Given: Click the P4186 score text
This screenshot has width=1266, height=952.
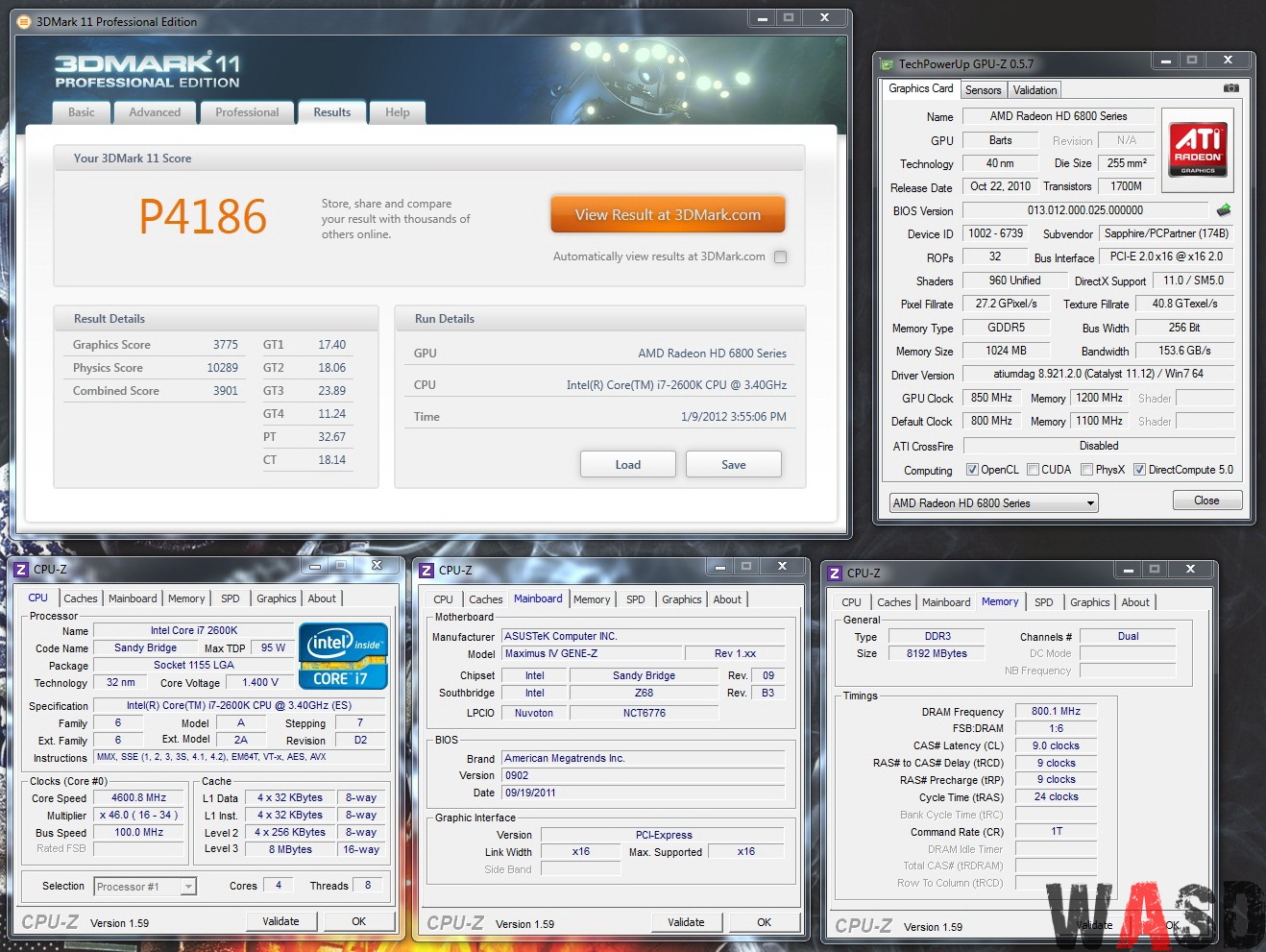Looking at the screenshot, I should coord(203,216).
